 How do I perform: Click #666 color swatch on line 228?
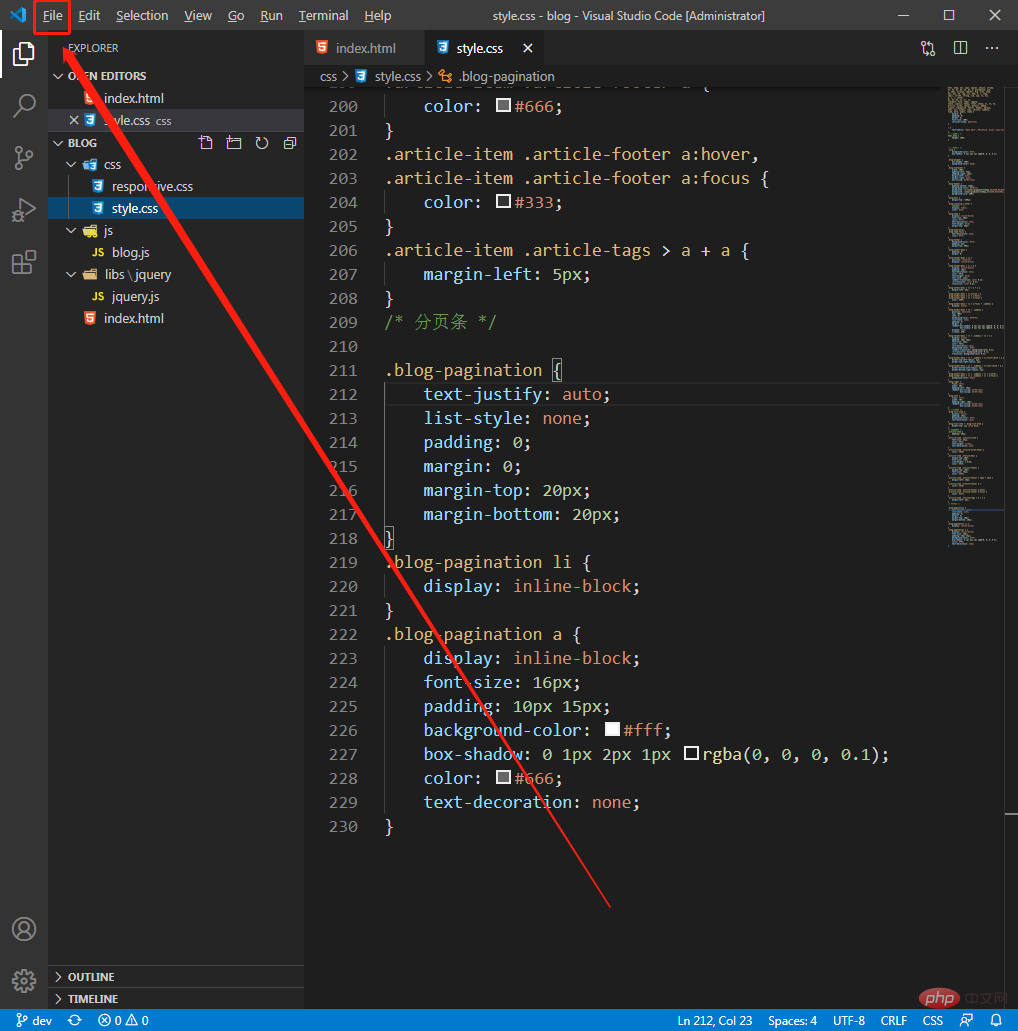pos(503,777)
